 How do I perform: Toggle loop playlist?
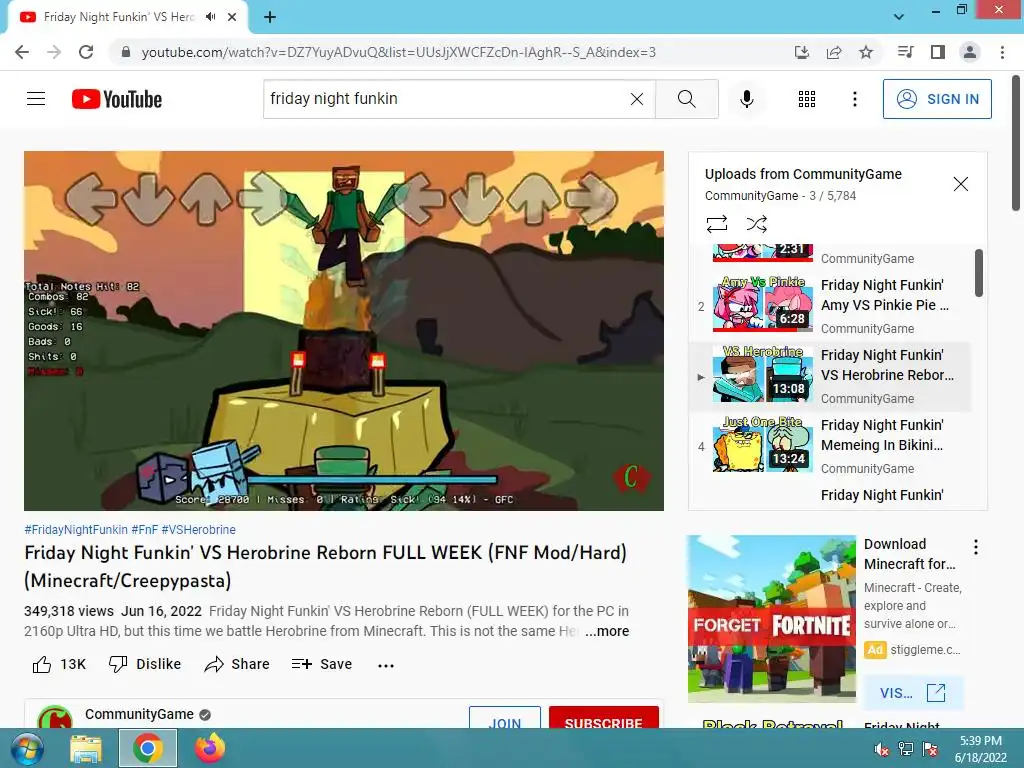[x=716, y=224]
